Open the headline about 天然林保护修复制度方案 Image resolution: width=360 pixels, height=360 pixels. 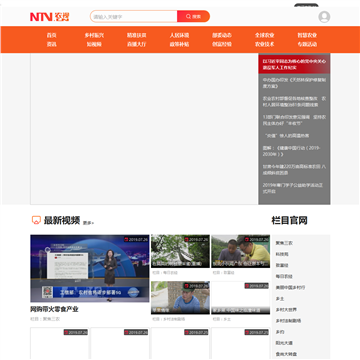coord(294,83)
